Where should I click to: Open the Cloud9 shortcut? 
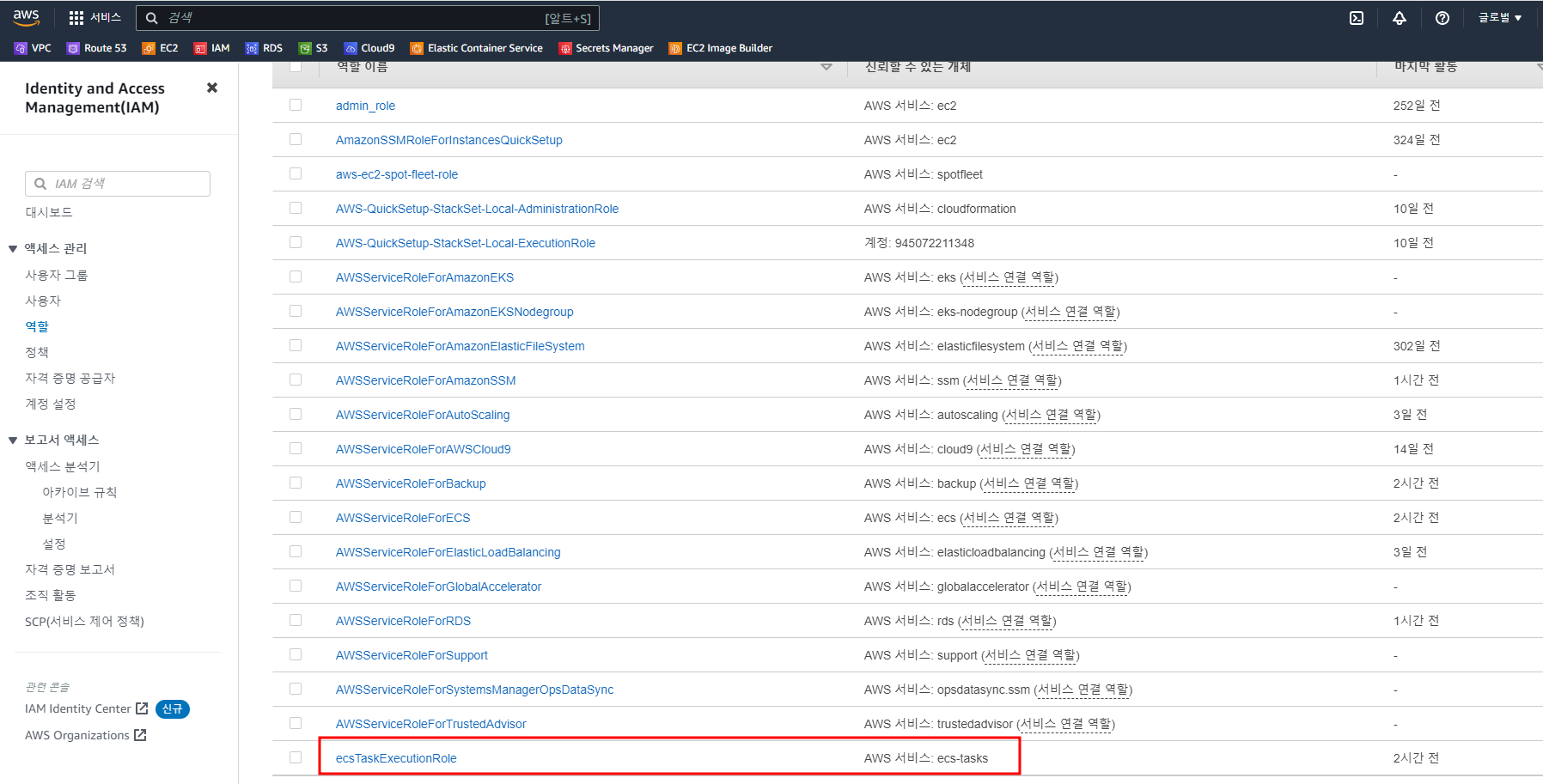[x=369, y=48]
